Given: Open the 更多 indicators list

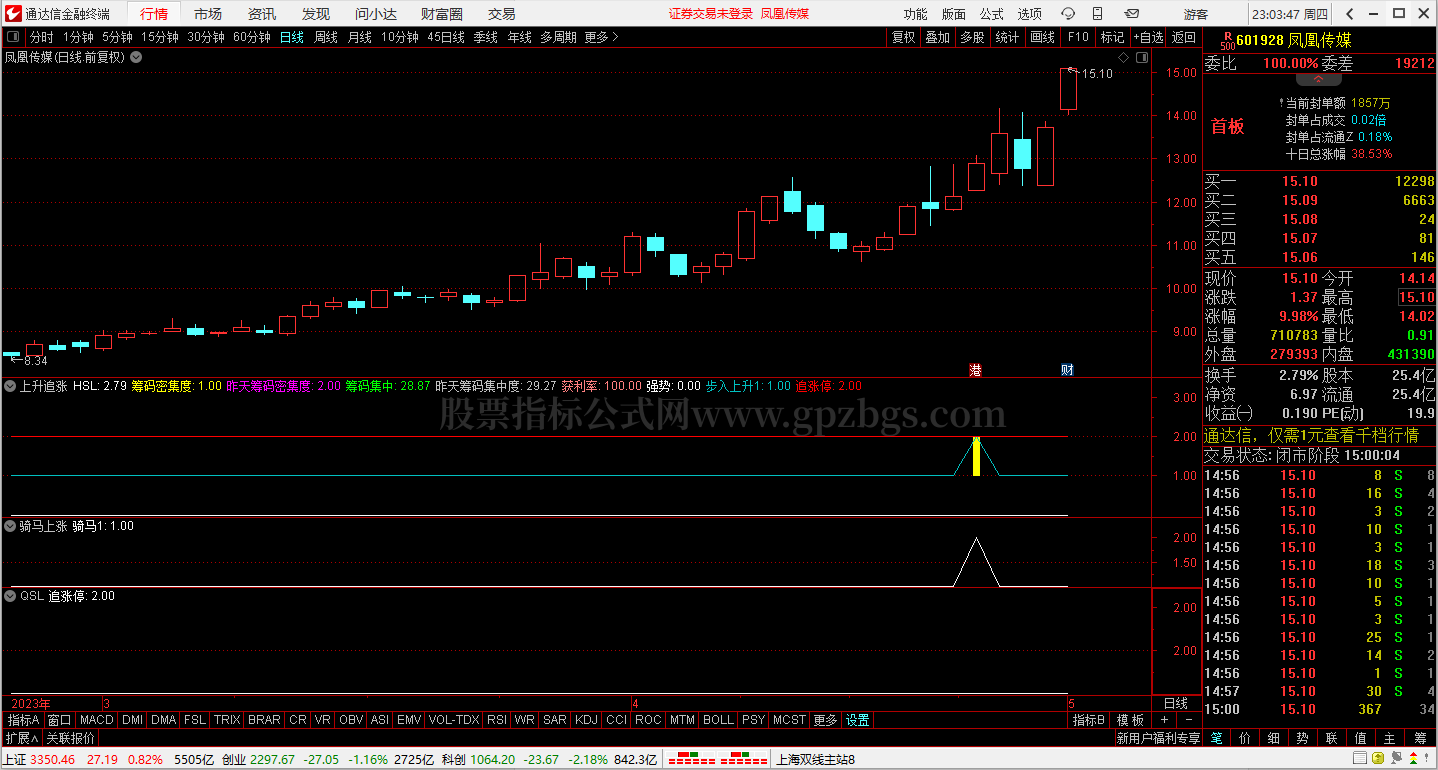Looking at the screenshot, I should coord(825,720).
